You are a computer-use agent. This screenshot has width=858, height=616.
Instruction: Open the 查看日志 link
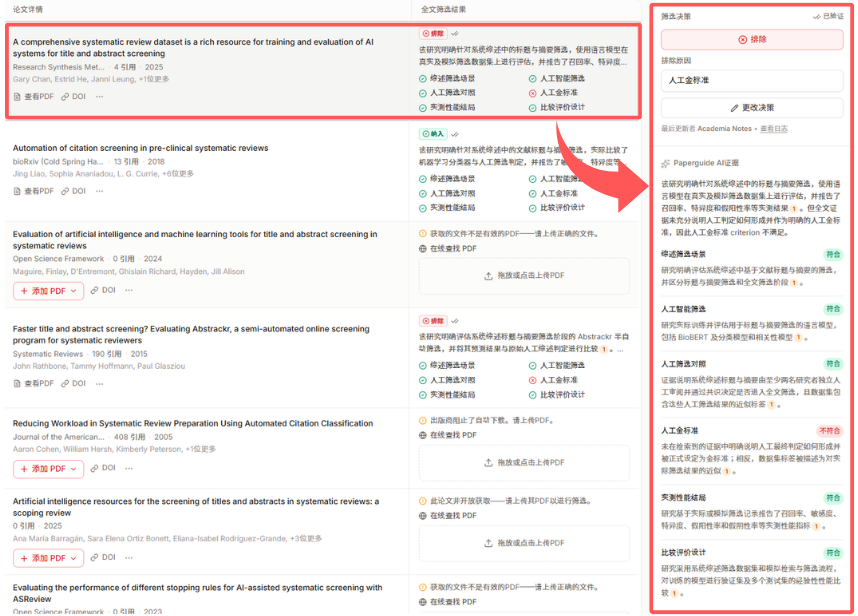774,129
